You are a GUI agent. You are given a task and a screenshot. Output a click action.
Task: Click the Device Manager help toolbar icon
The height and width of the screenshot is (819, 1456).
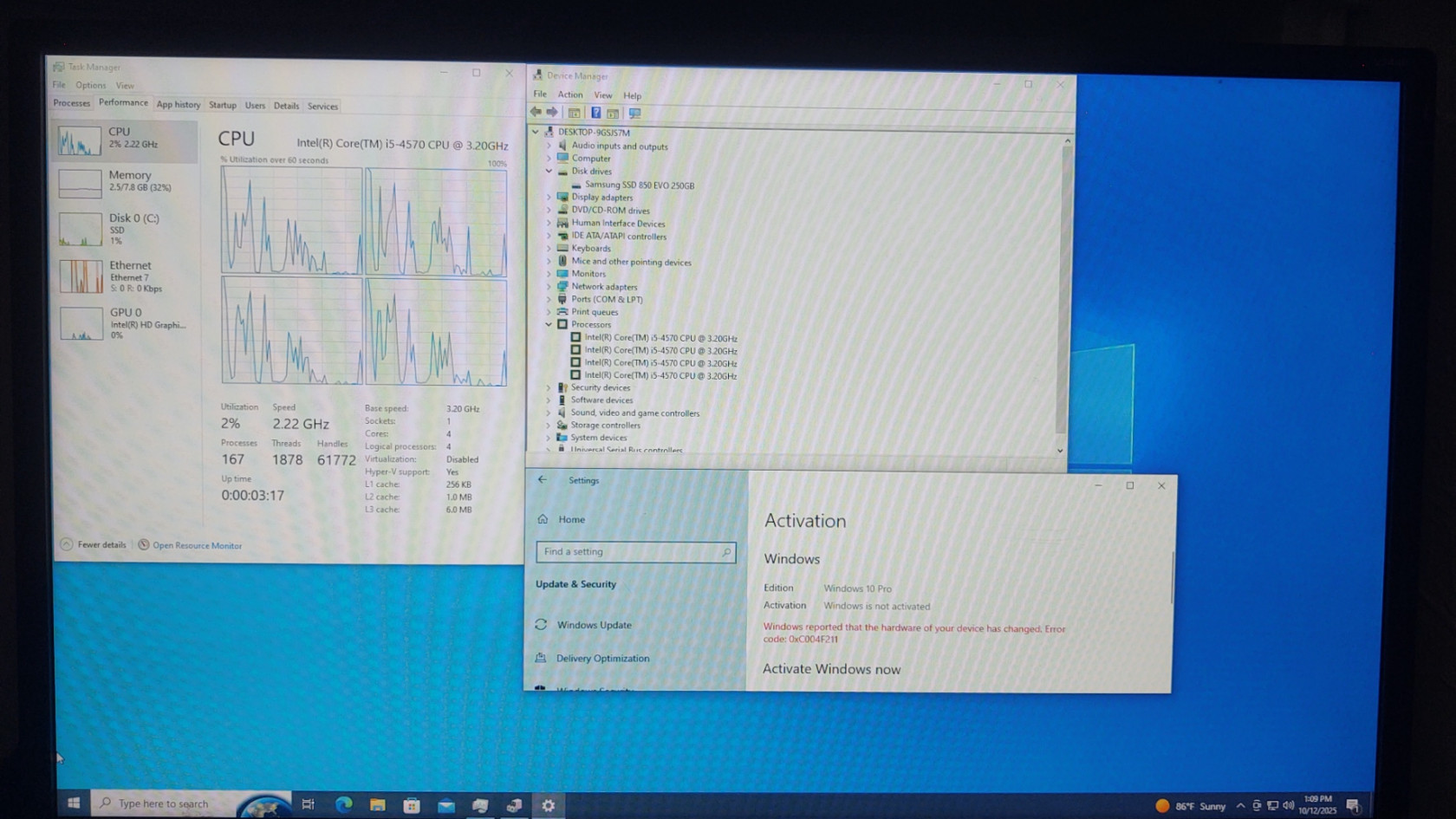tap(595, 113)
